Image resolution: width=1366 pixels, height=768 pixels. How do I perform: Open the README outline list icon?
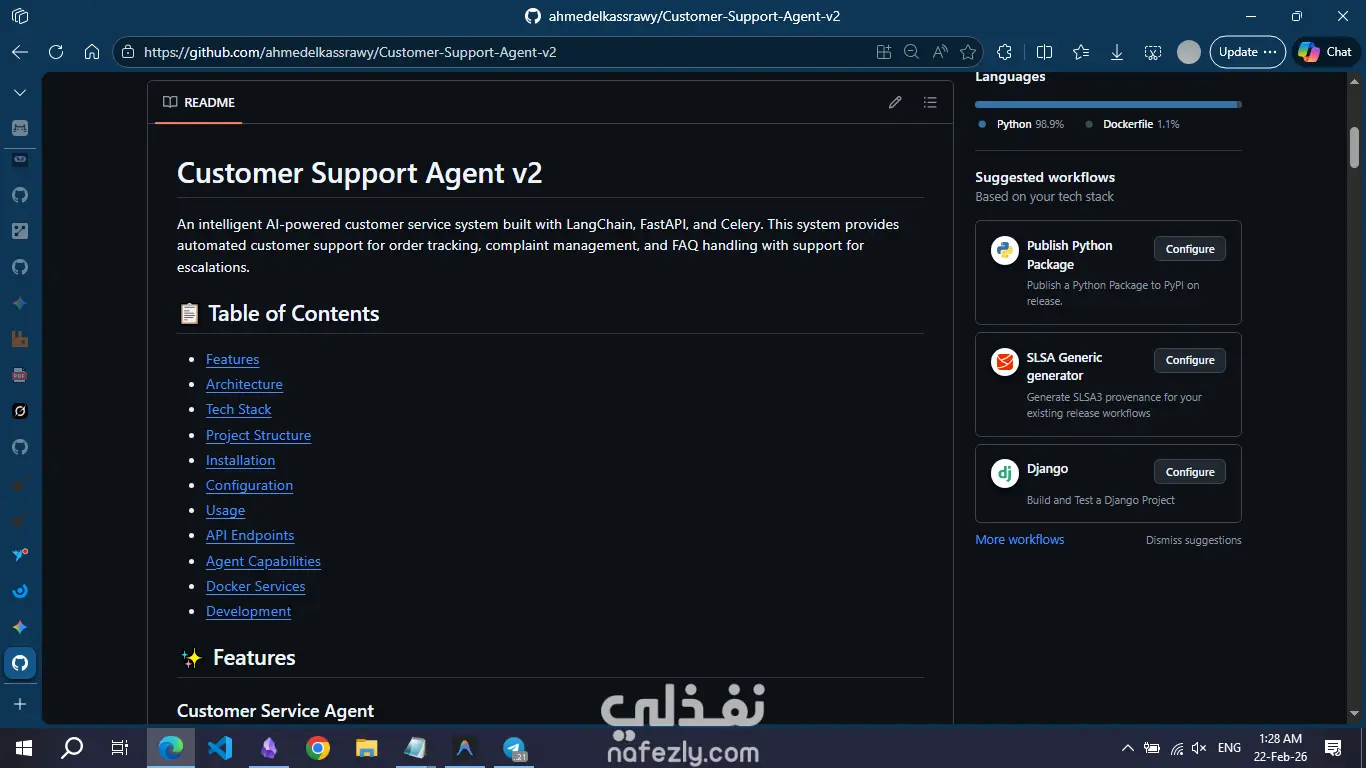[930, 102]
